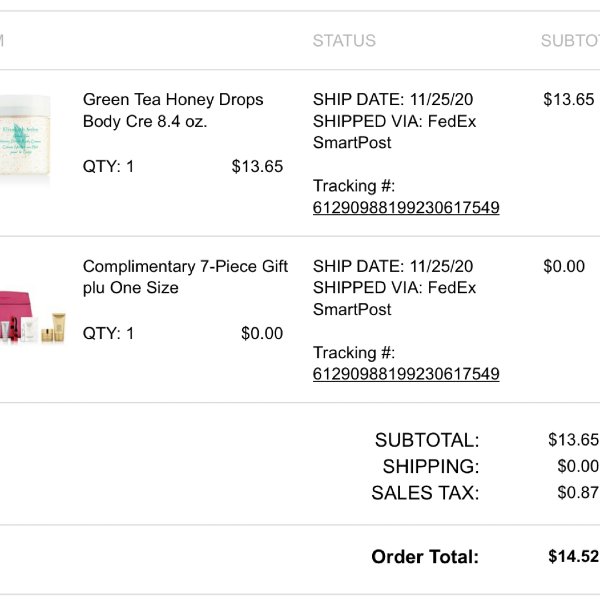Click the second FedEx SmartPost shipping text
The width and height of the screenshot is (600, 600).
point(395,298)
